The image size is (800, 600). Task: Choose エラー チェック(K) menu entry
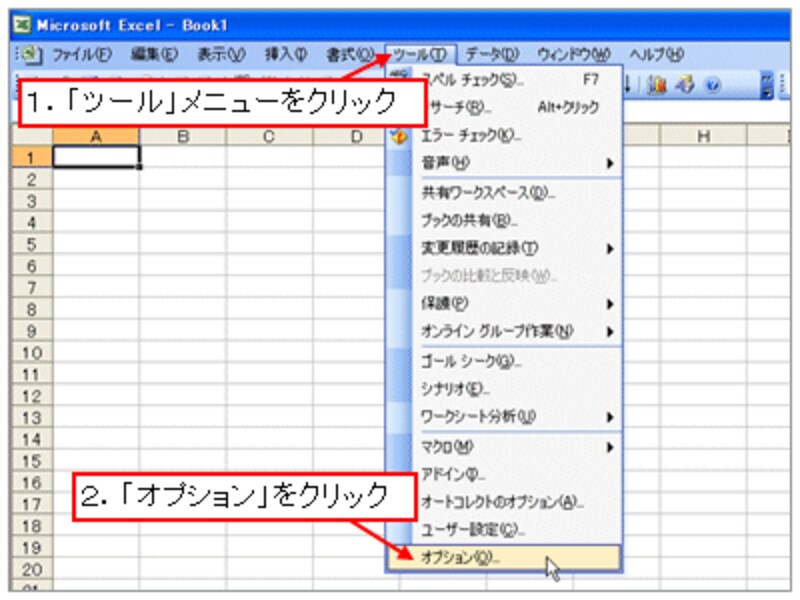click(x=504, y=135)
